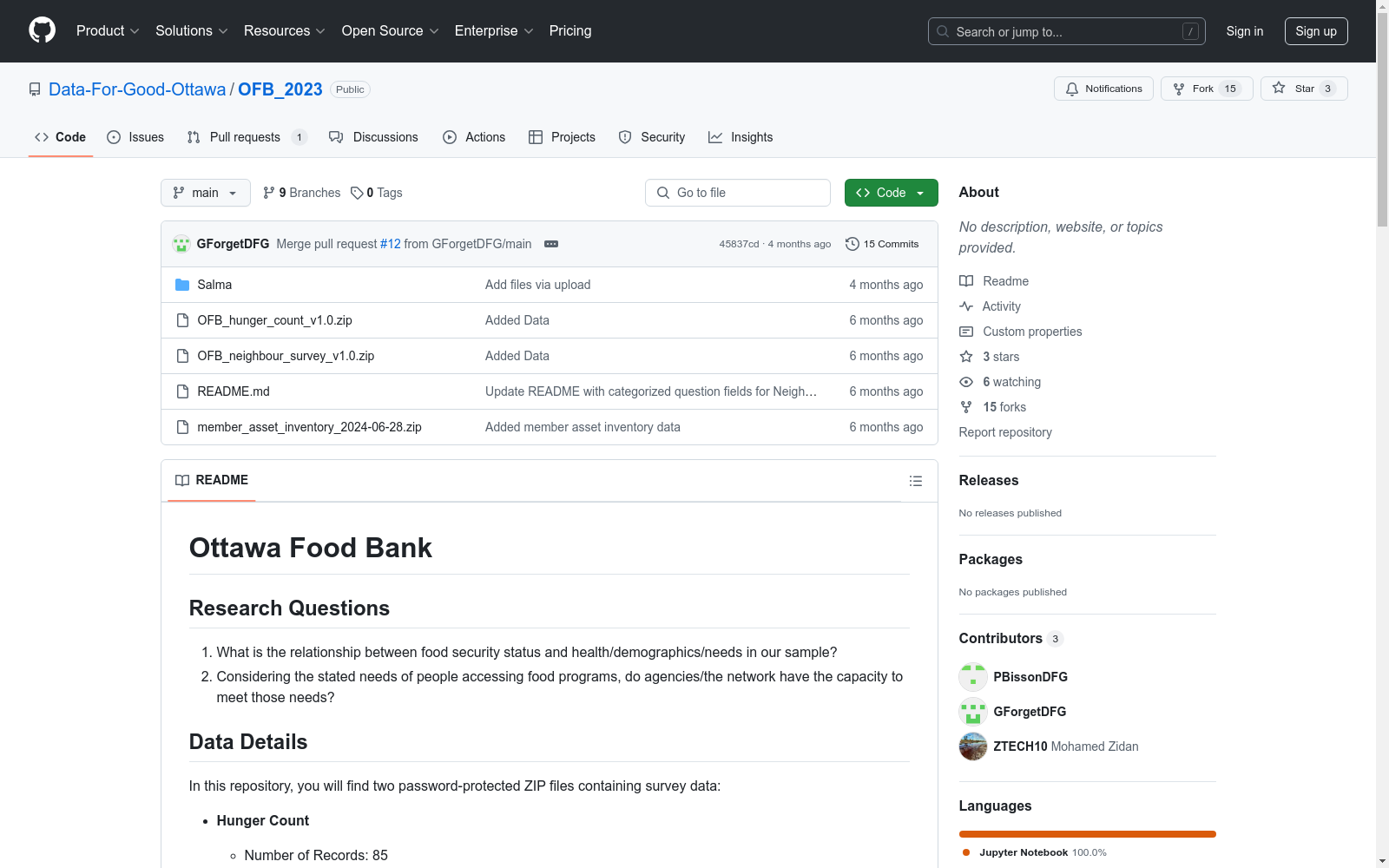Open the Resources dropdown
Screen dimensions: 1389x868
coord(285,31)
